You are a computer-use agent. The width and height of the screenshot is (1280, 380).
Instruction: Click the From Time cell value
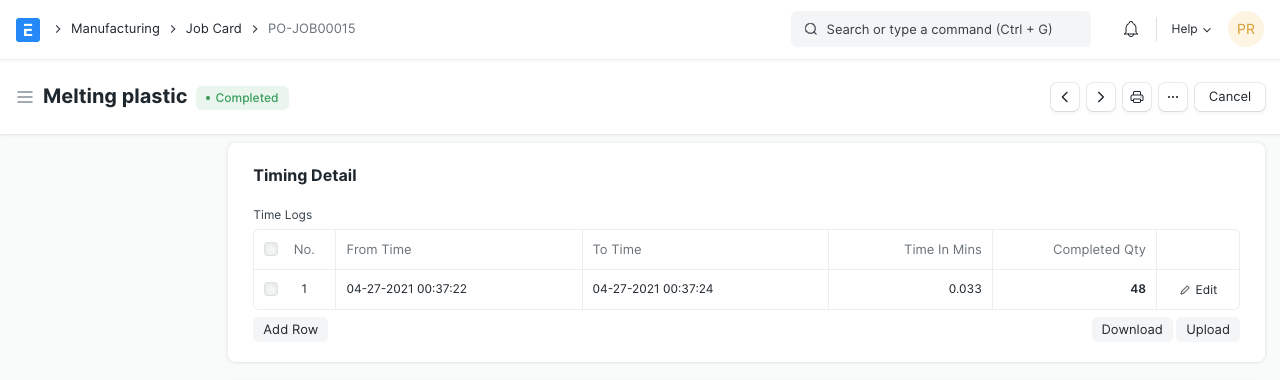pos(407,289)
